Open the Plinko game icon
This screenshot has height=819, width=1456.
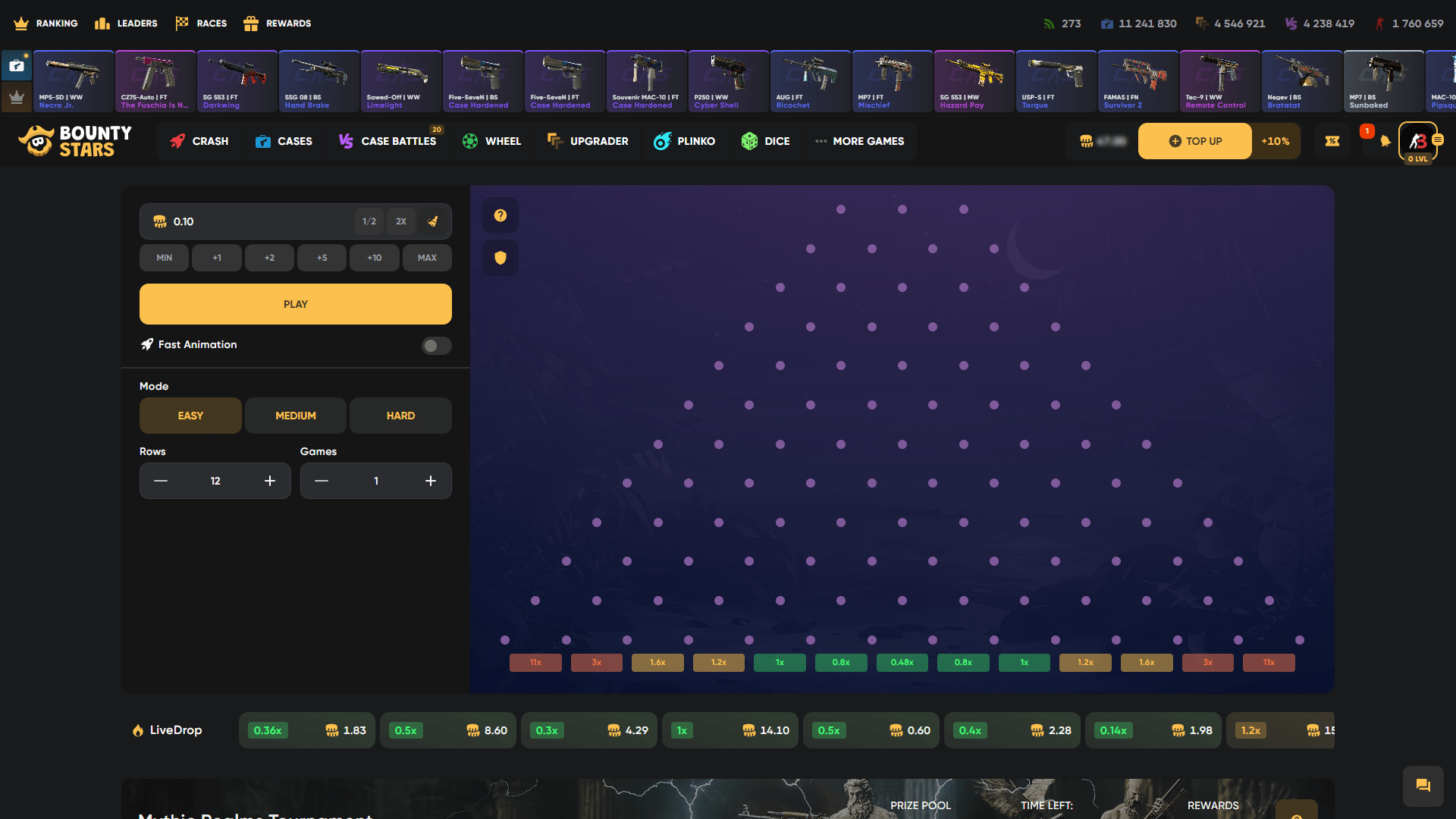(662, 141)
